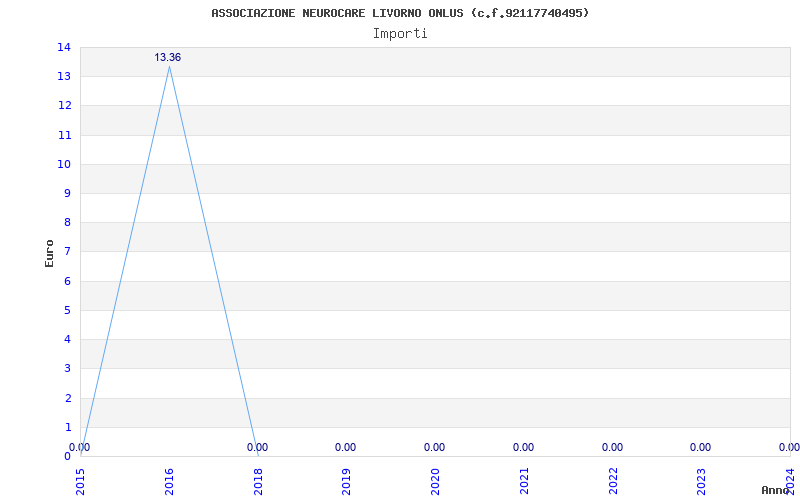The width and height of the screenshot is (800, 500).
Task: Click the y-axis tick value 0
Action: click(x=68, y=456)
